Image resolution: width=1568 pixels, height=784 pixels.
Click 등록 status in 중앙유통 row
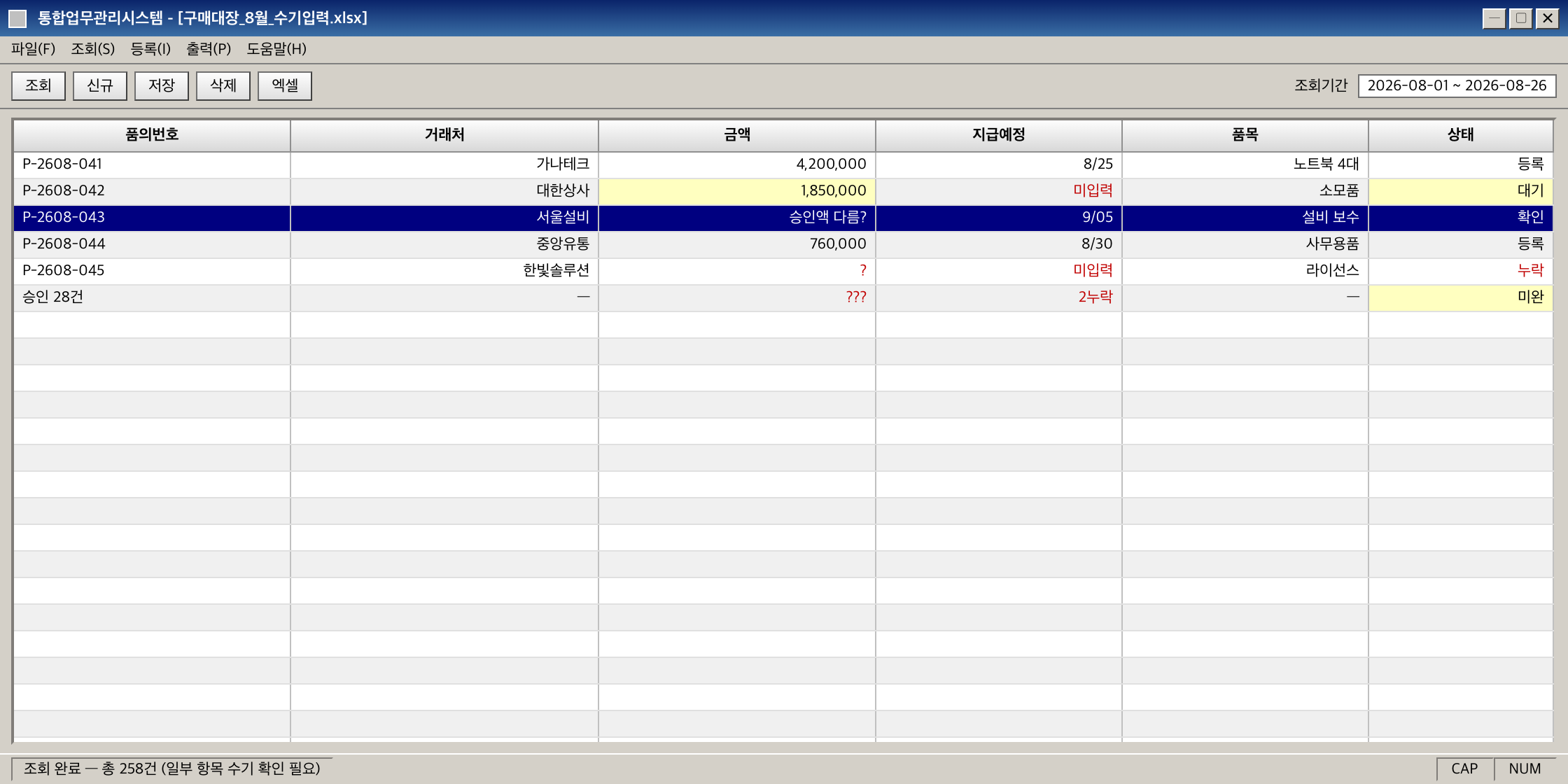(1461, 244)
